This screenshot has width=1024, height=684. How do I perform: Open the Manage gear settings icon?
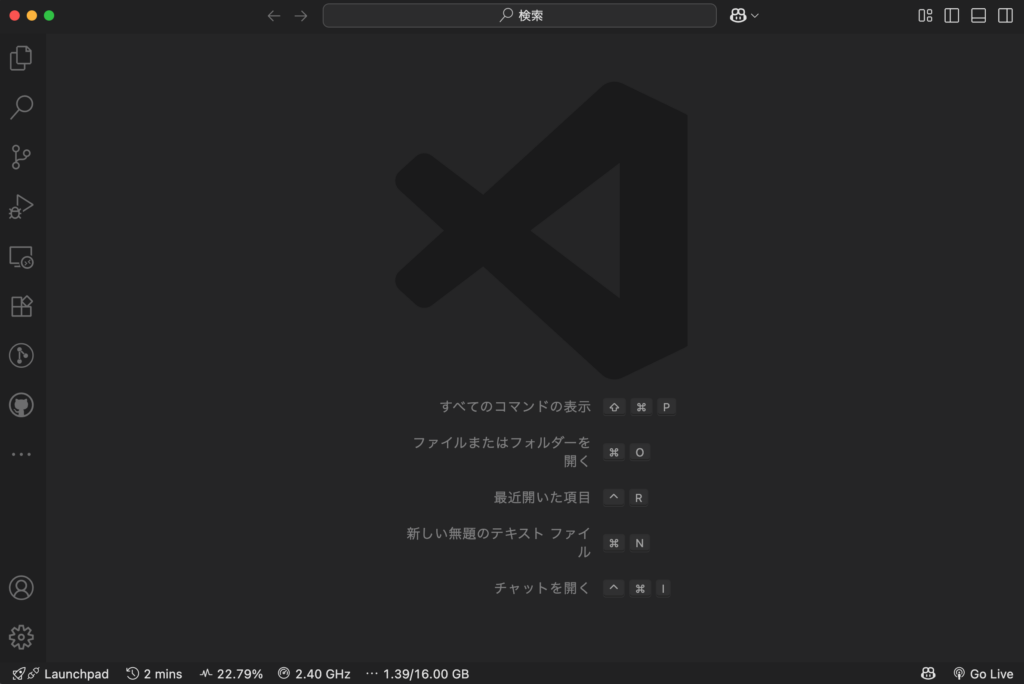pyautogui.click(x=21, y=637)
